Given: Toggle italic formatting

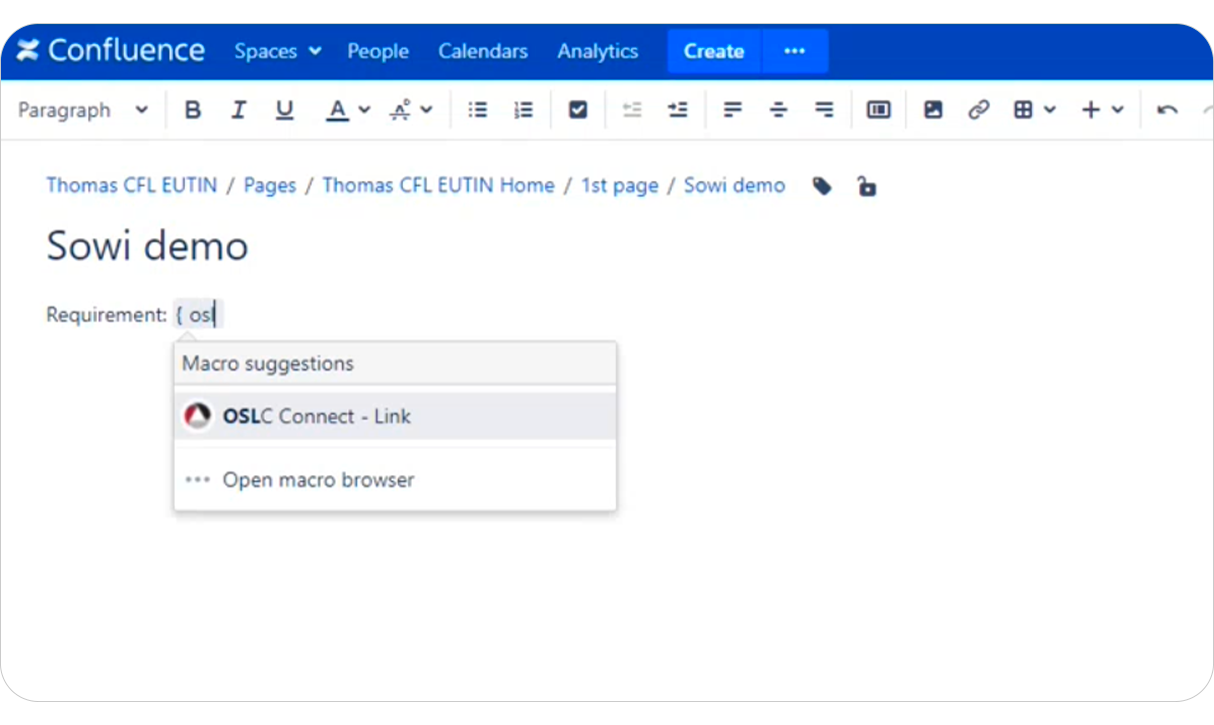Looking at the screenshot, I should 238,110.
